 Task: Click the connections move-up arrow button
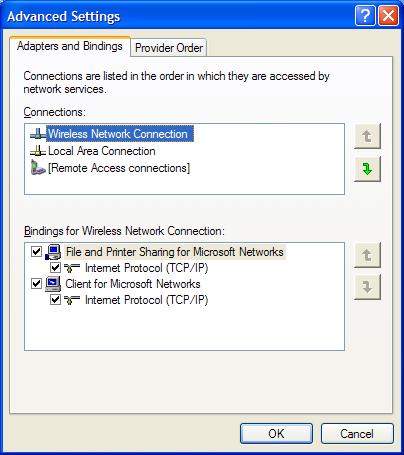[367, 136]
